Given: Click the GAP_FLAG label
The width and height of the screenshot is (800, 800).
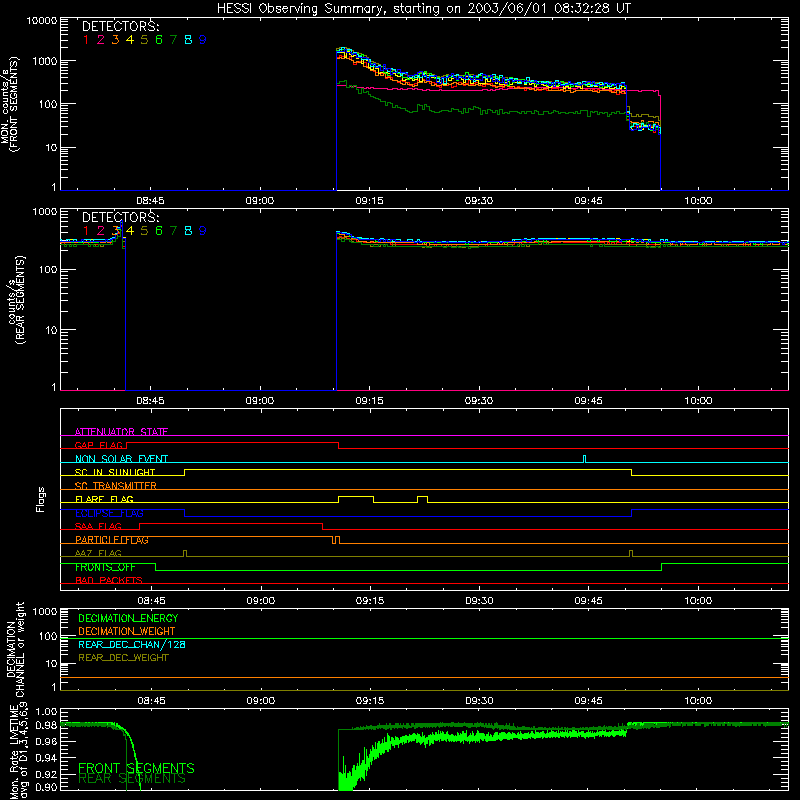Looking at the screenshot, I should click(99, 445).
